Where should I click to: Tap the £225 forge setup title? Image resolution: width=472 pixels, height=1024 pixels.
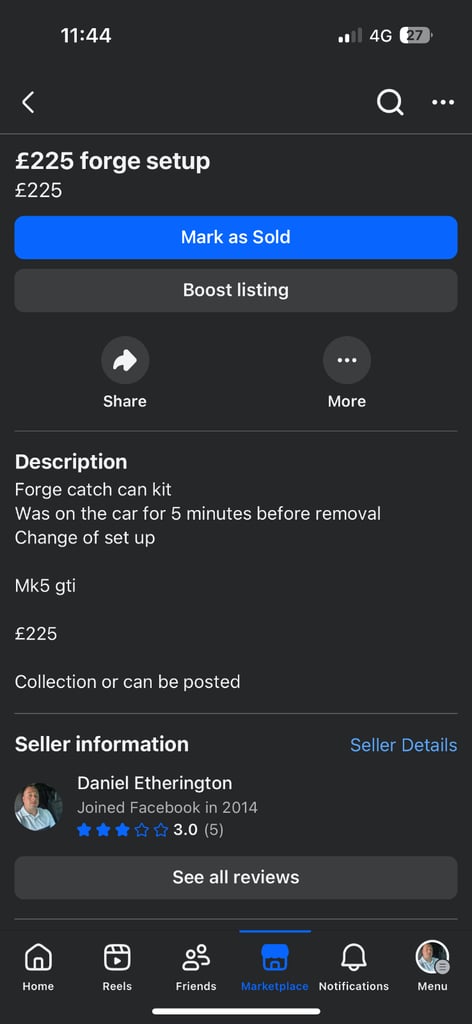pos(112,161)
